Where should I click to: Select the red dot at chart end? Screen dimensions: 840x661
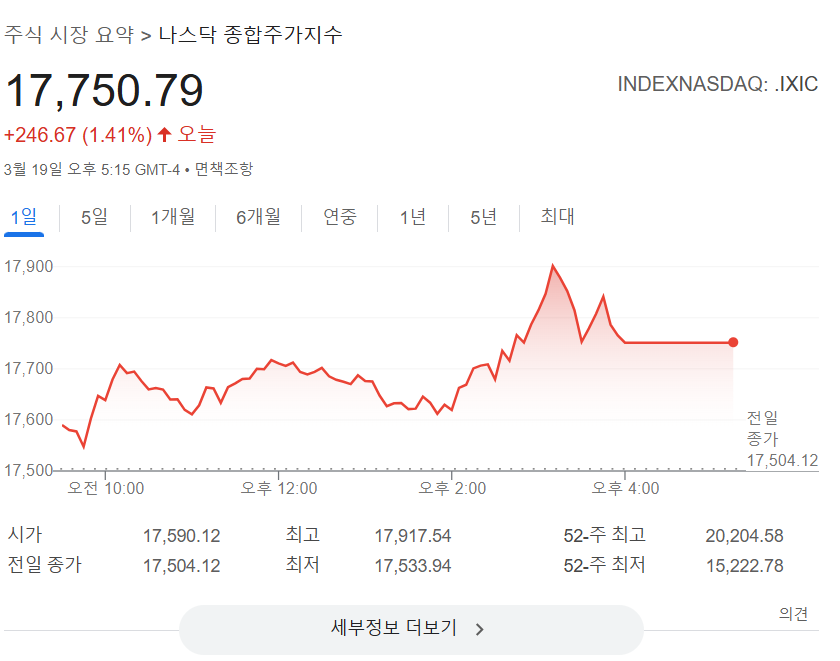[735, 341]
